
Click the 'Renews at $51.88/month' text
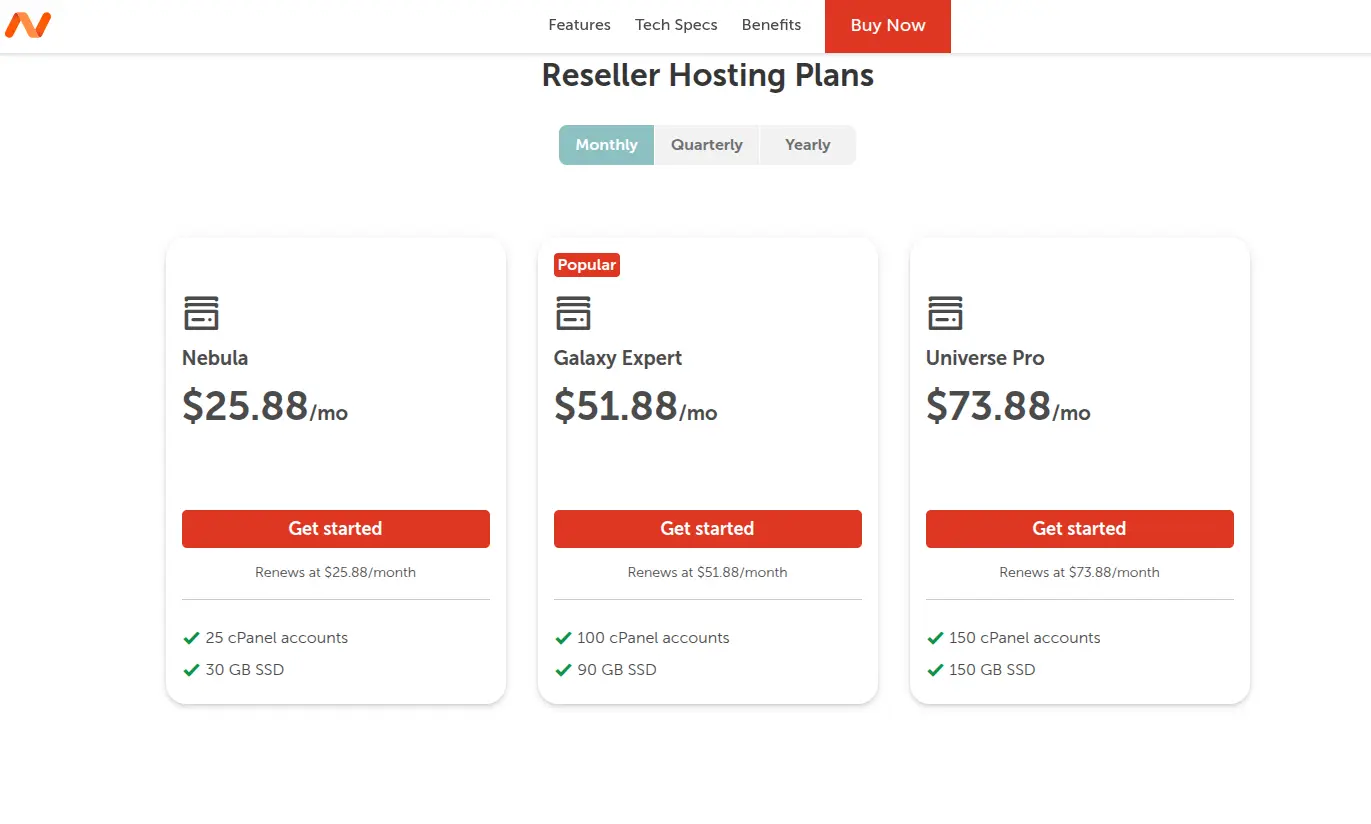click(708, 573)
